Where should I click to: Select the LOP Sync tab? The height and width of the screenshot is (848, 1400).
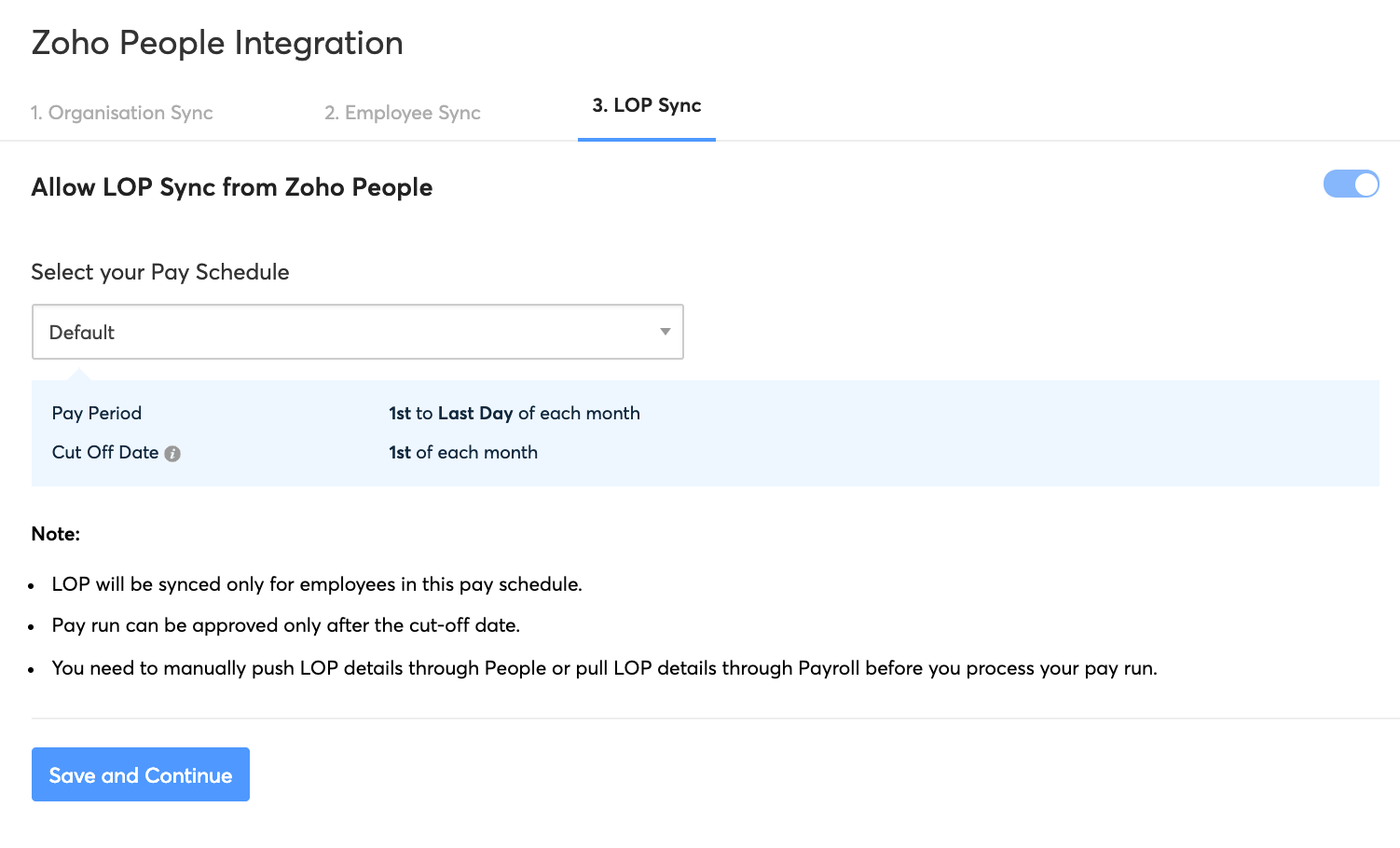[x=647, y=105]
